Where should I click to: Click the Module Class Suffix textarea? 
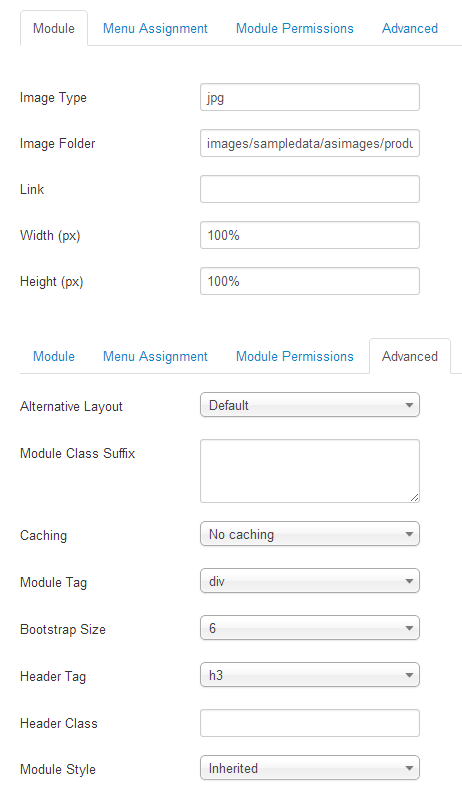click(310, 471)
